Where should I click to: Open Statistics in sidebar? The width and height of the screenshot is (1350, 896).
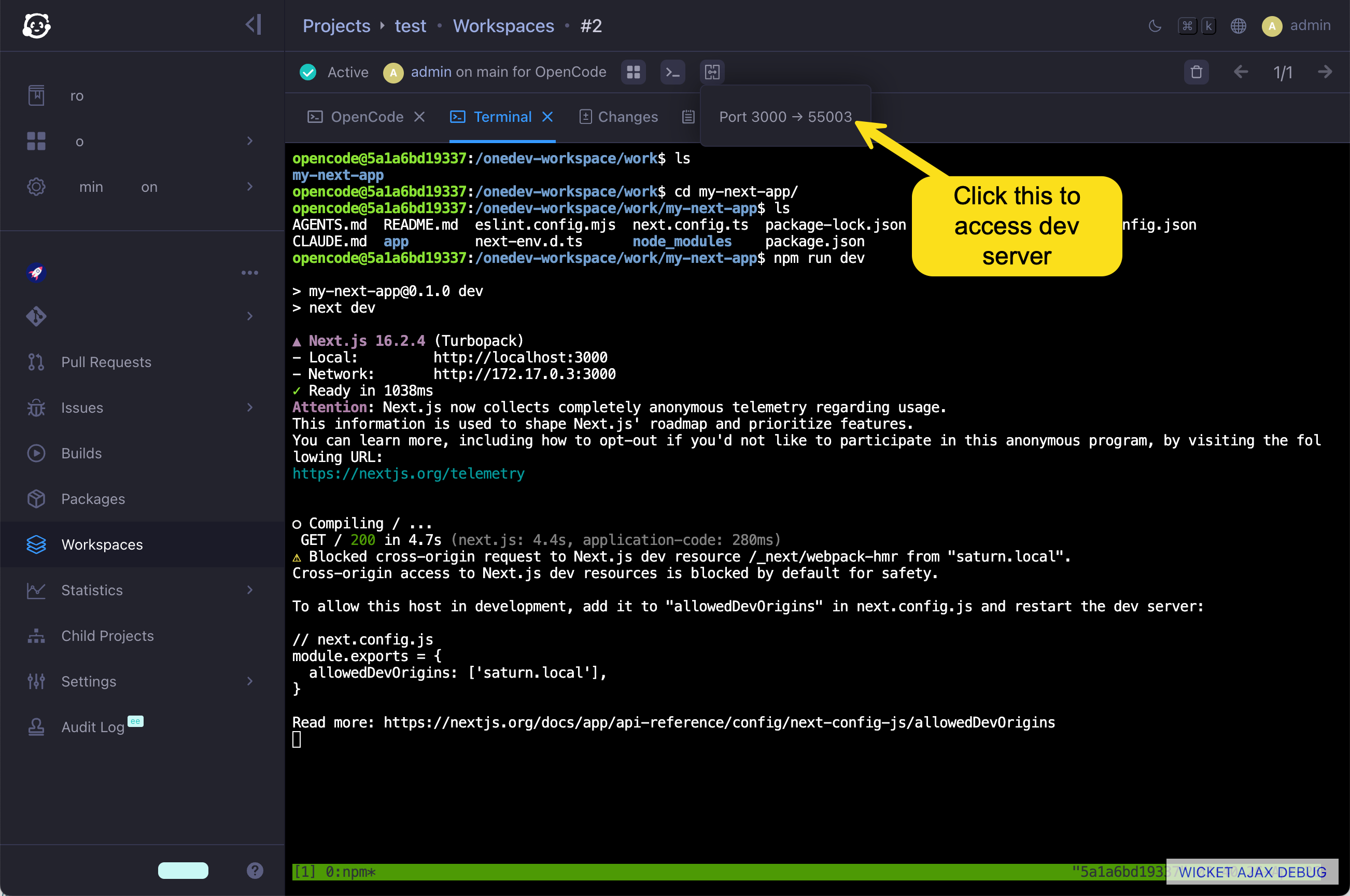(92, 590)
